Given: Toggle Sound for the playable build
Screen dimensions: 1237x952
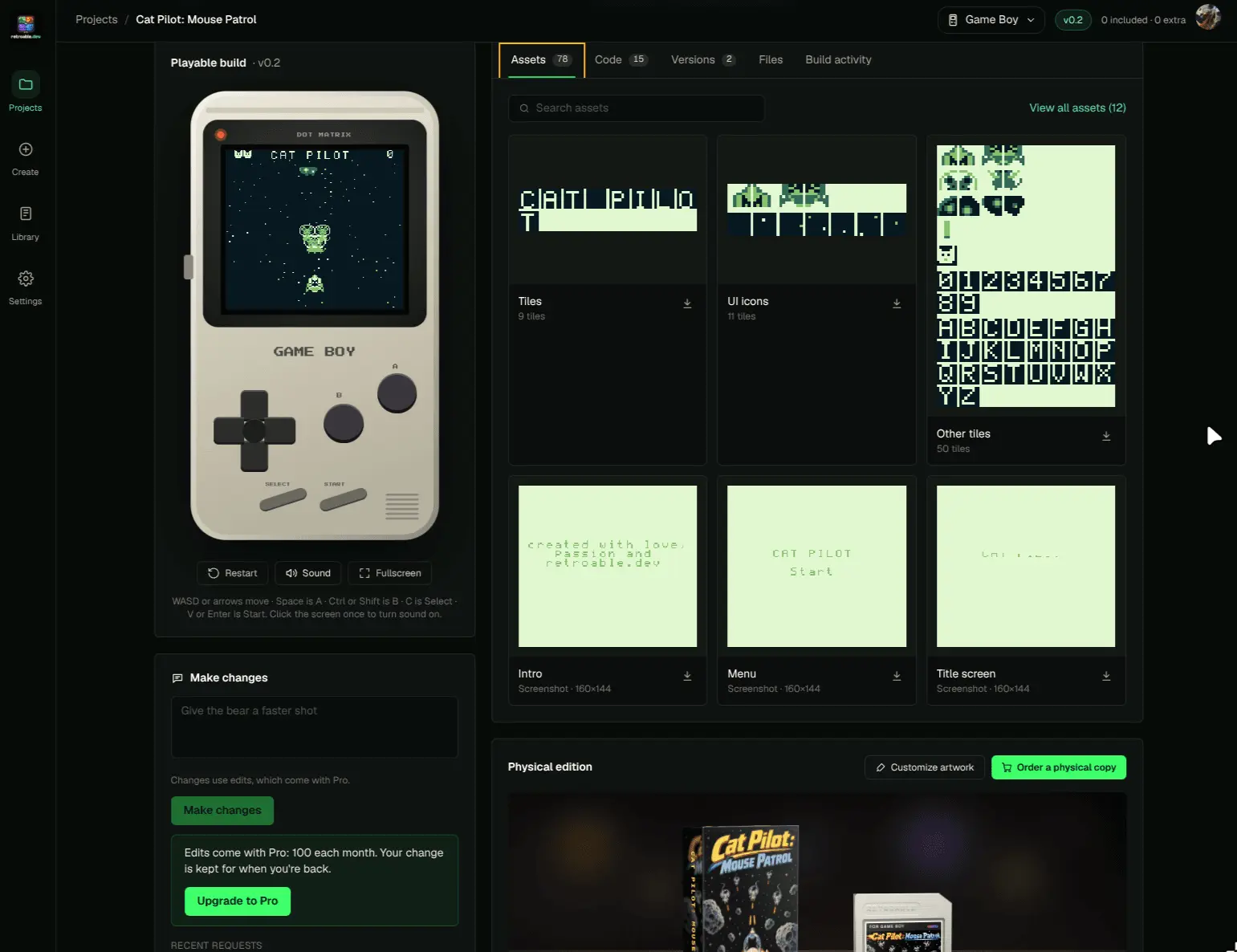Looking at the screenshot, I should click(x=308, y=573).
